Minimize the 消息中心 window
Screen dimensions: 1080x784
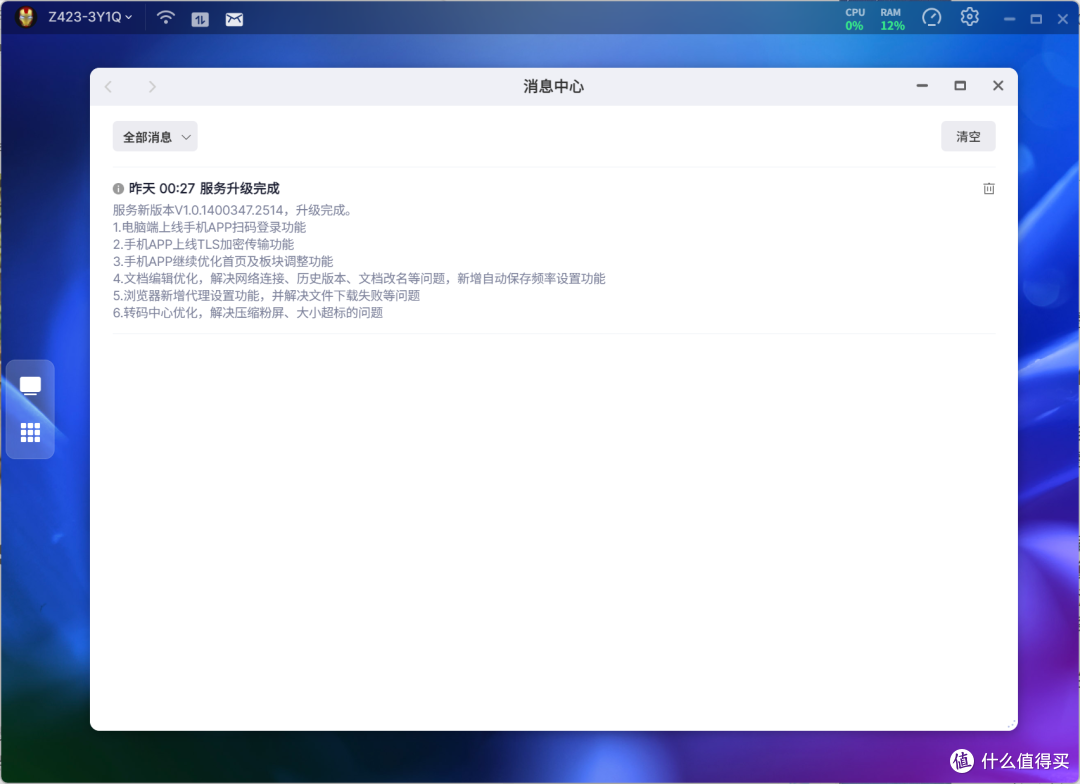click(921, 86)
